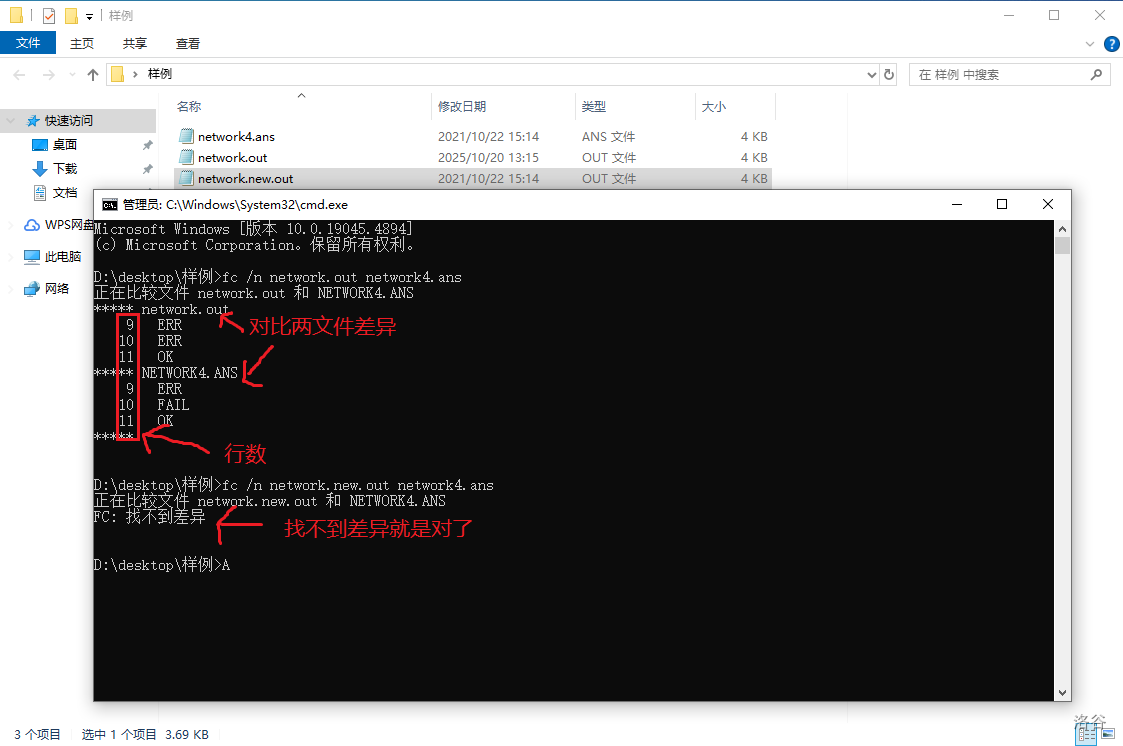Expand the address bar history dropdown
Screen dimensions: 1123x746
coord(871,74)
